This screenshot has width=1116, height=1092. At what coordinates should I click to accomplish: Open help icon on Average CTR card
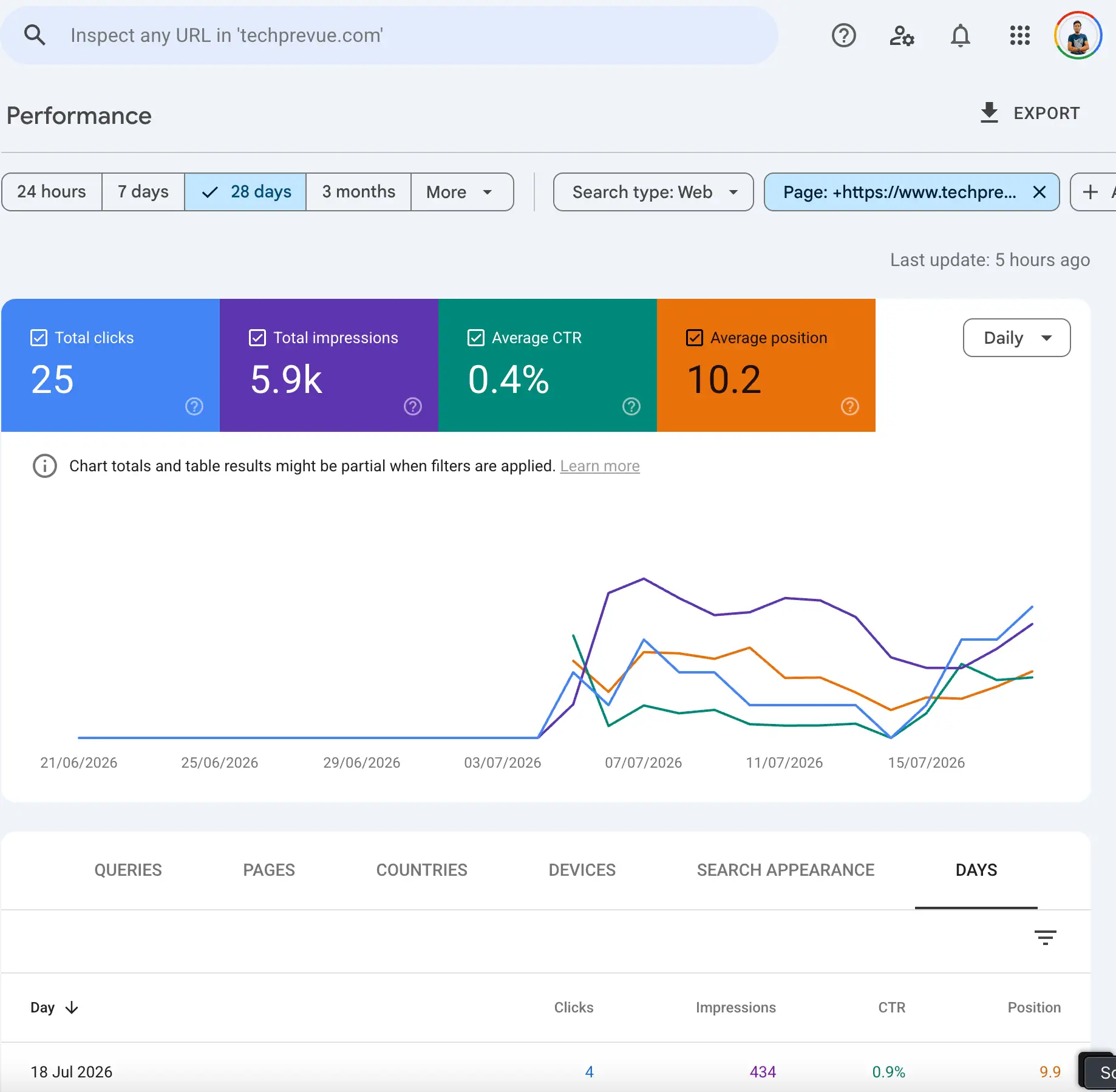[631, 406]
